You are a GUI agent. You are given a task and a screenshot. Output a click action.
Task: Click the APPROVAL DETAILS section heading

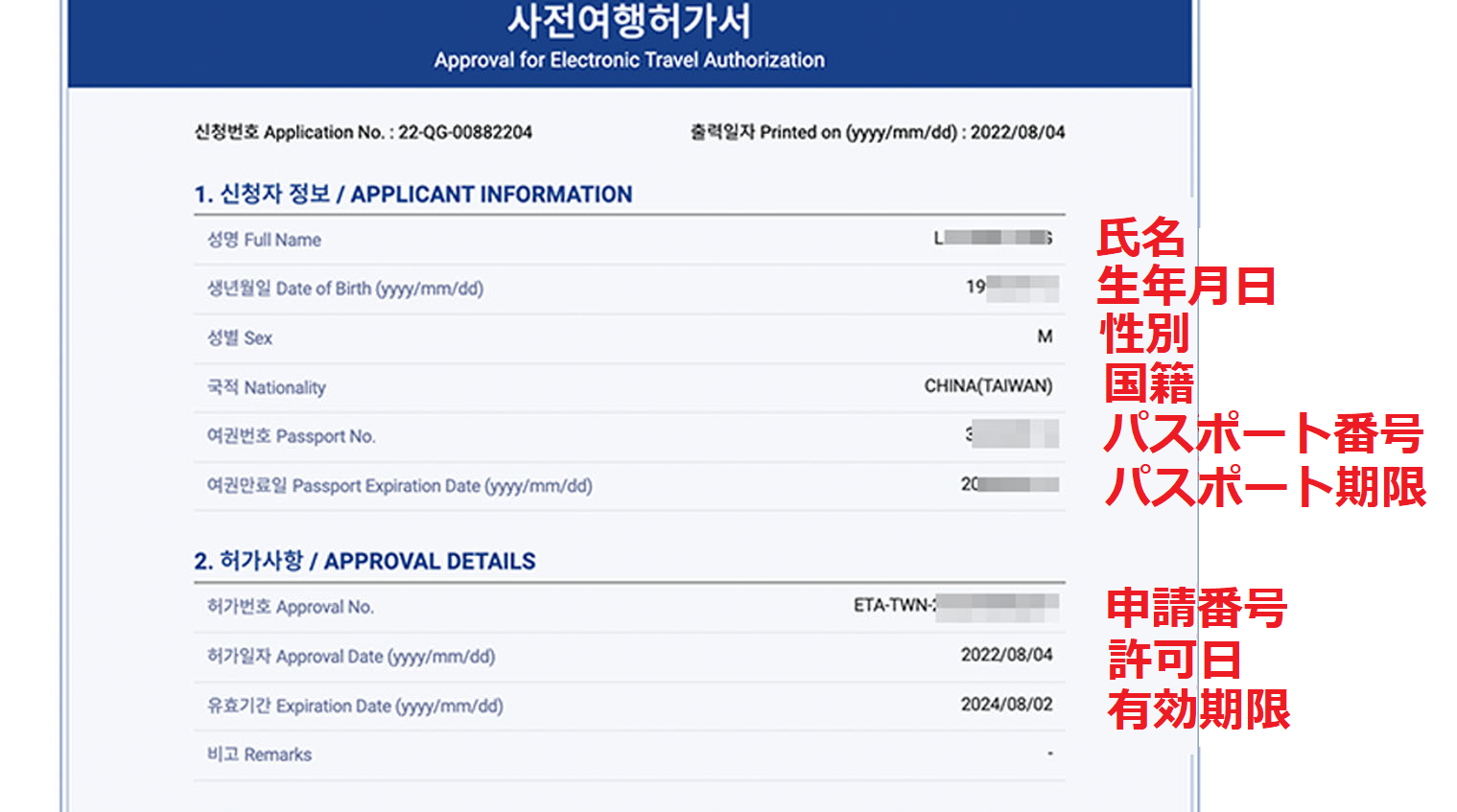(367, 561)
